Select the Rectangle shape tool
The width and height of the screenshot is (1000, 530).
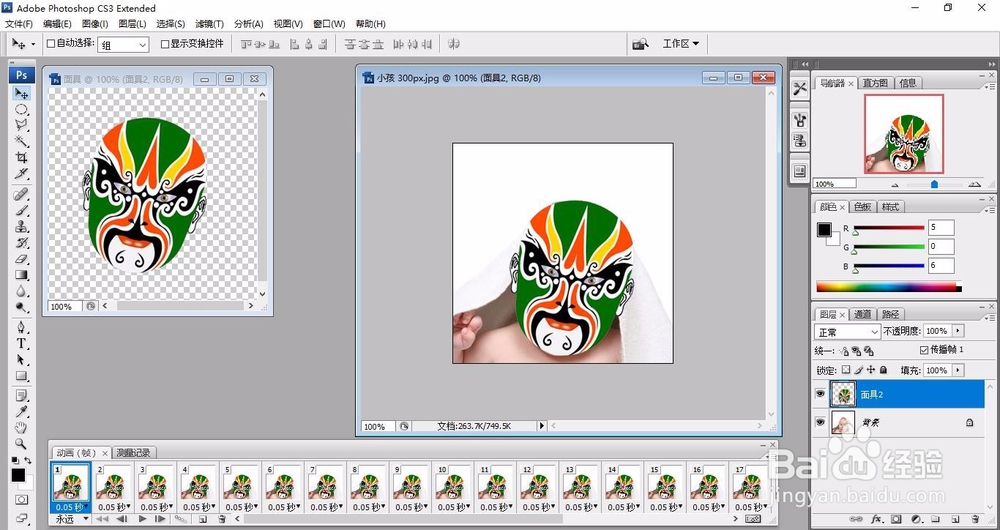click(x=21, y=376)
